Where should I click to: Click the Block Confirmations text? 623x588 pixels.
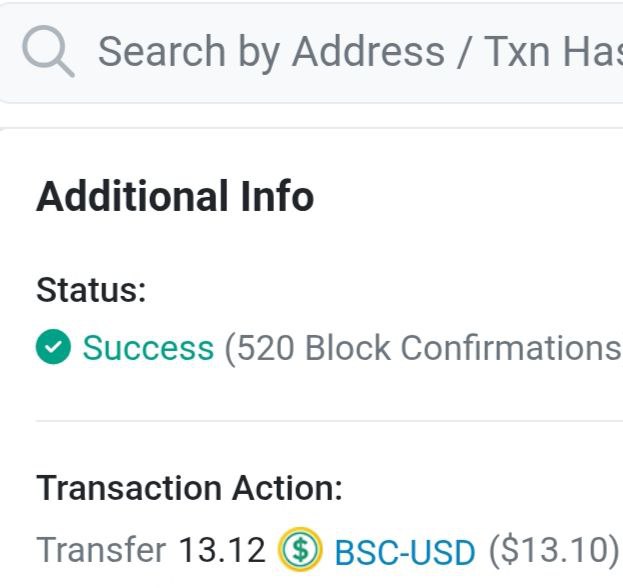460,348
